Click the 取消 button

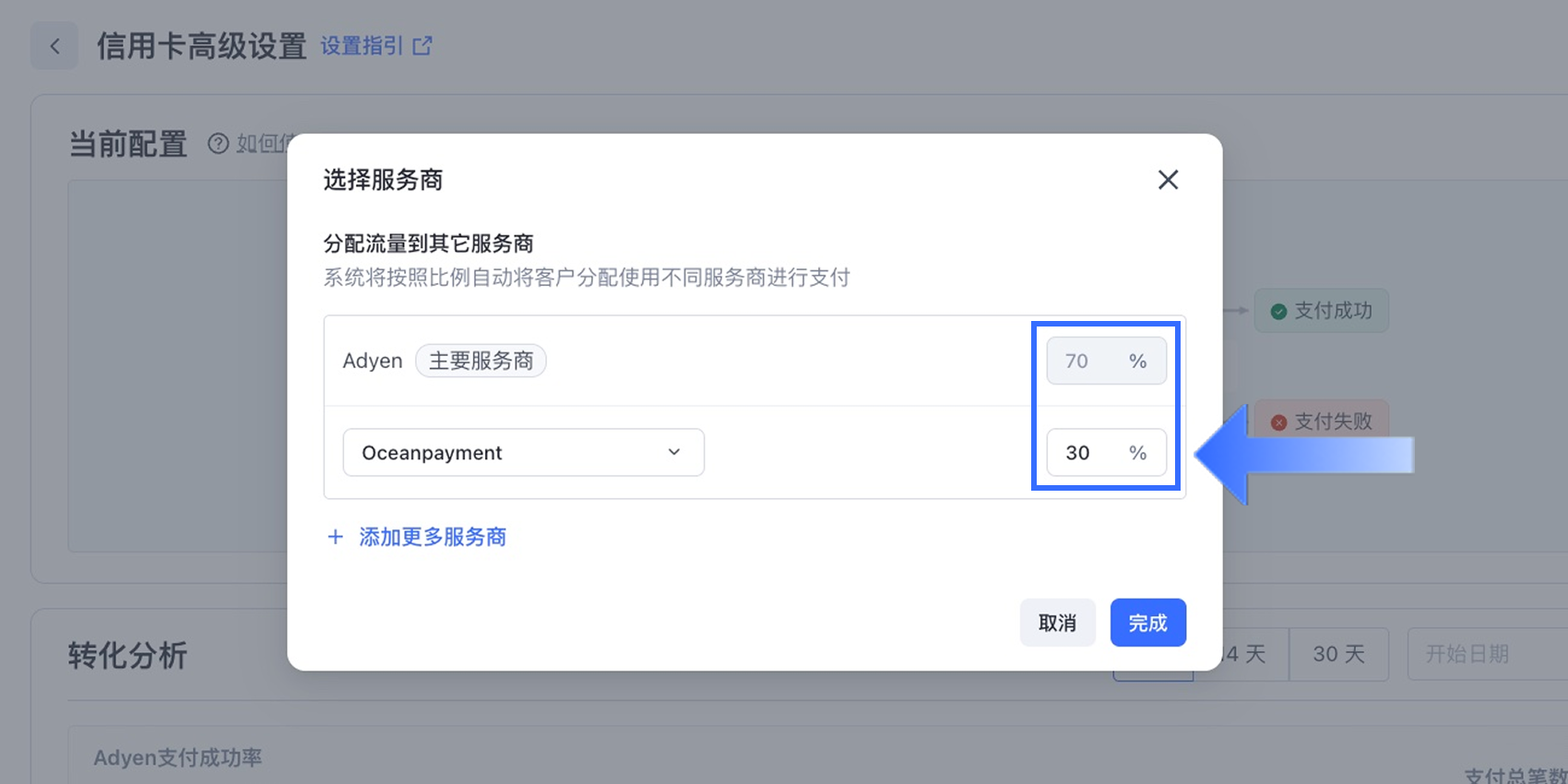point(1057,623)
